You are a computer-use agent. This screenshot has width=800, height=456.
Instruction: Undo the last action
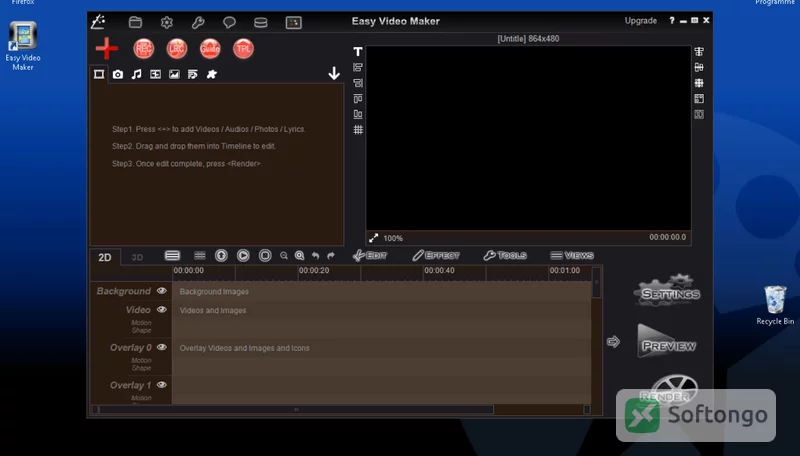point(315,256)
